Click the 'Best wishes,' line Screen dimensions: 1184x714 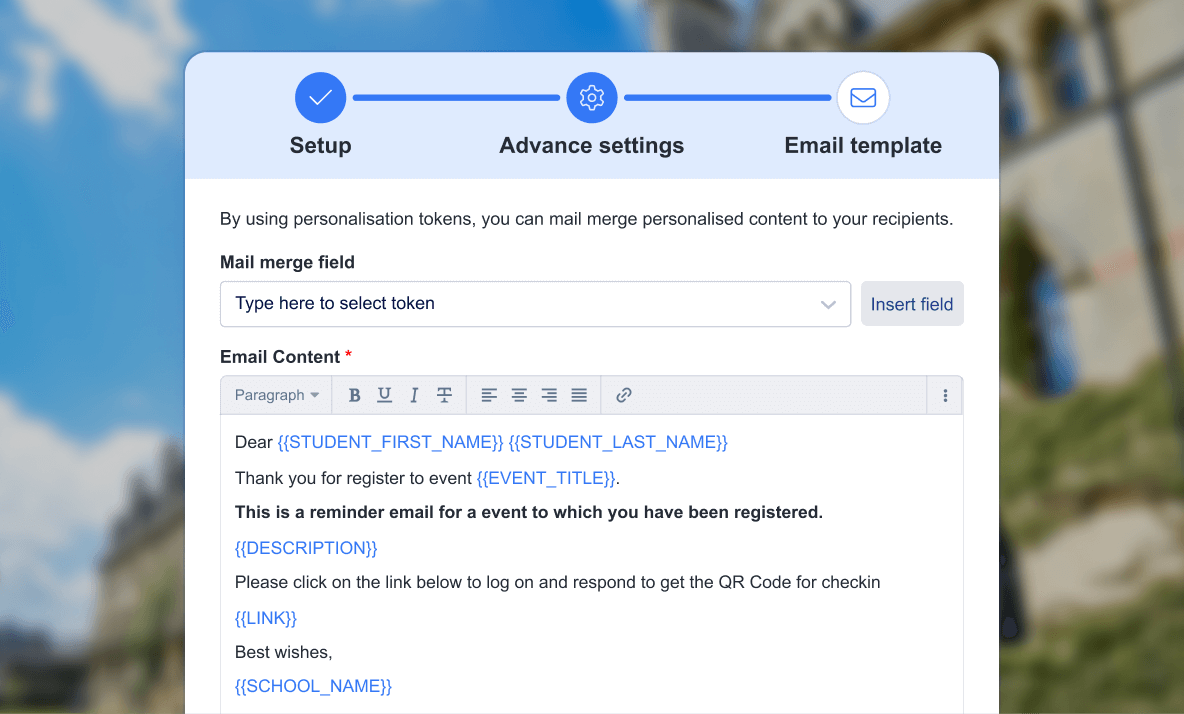click(x=283, y=652)
